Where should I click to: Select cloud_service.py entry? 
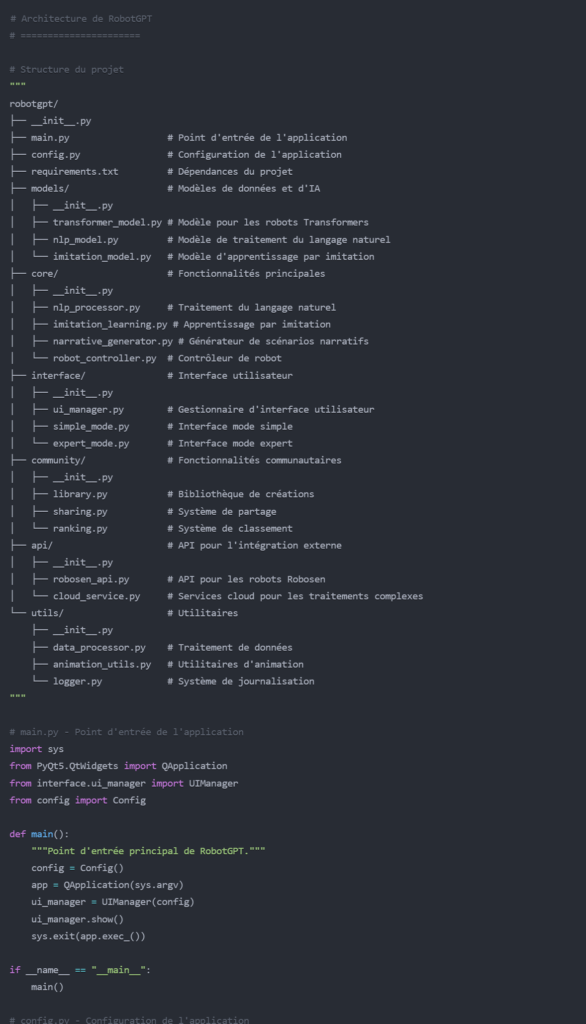click(x=96, y=596)
